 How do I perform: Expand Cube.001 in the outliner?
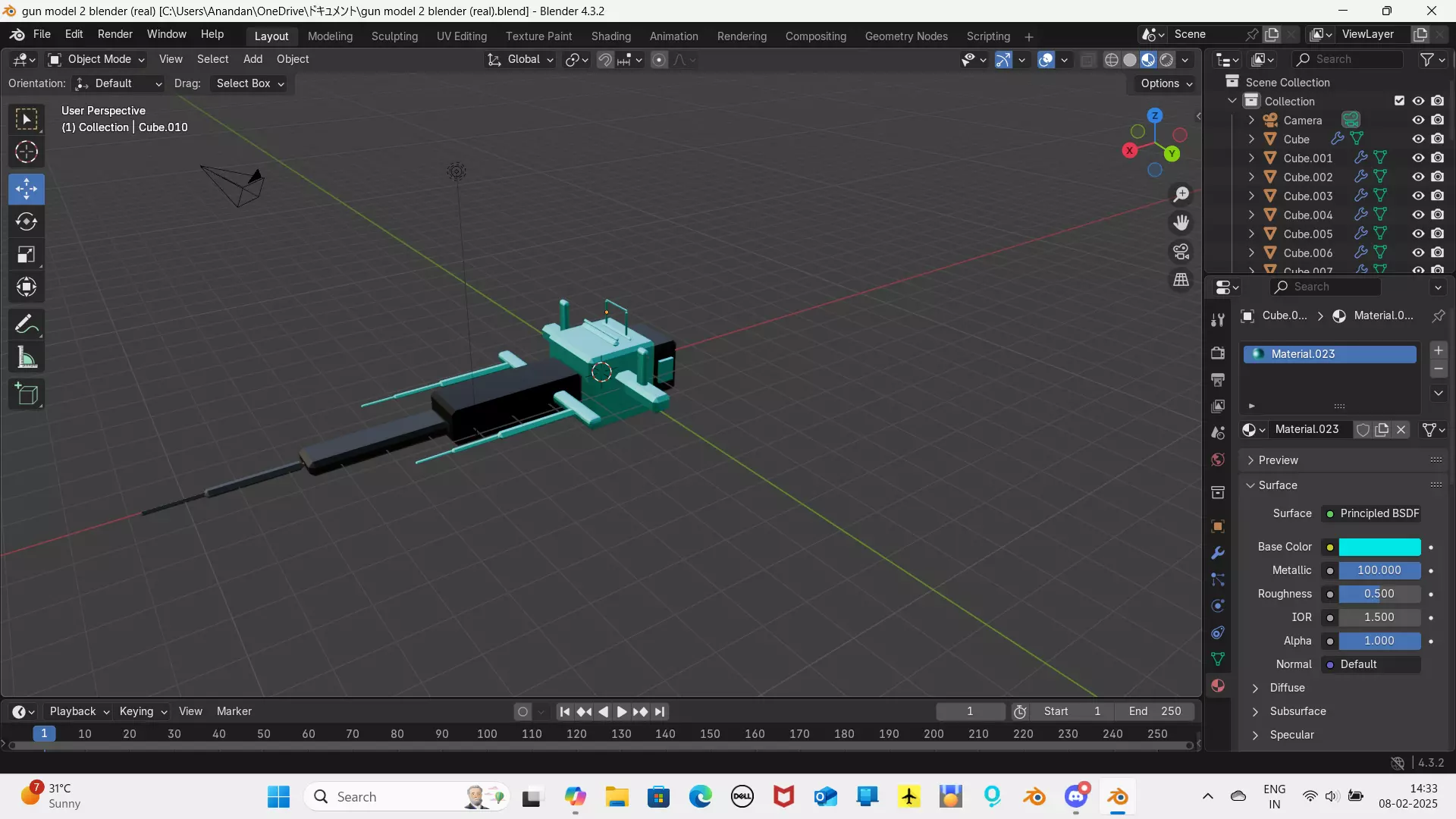click(1251, 158)
